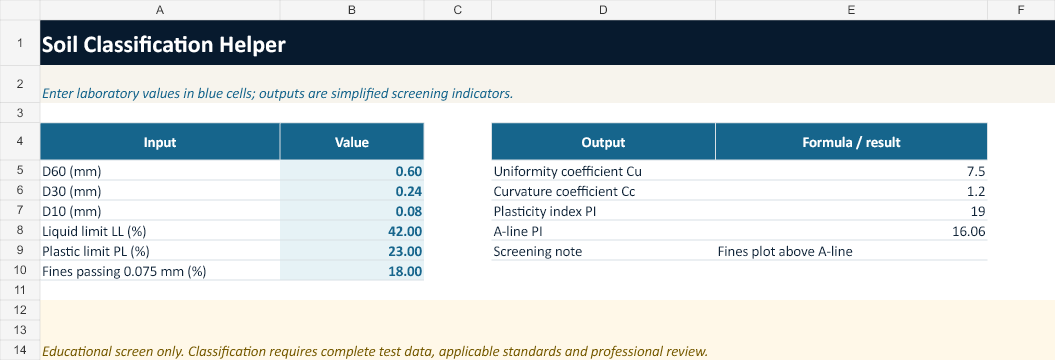Select column E header
The image size is (1055, 360).
click(851, 9)
